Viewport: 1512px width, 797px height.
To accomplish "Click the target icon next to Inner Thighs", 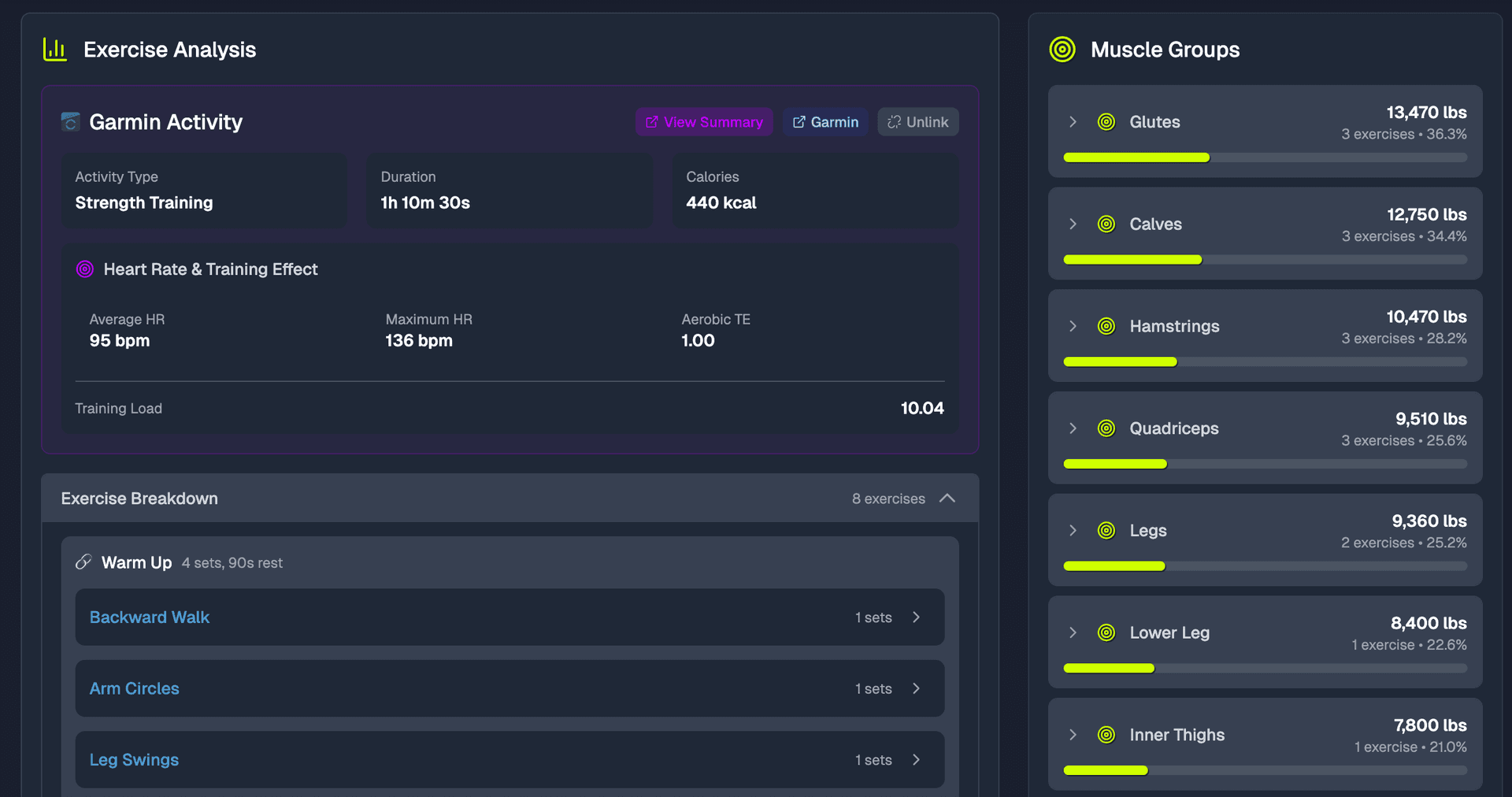I will [1106, 734].
